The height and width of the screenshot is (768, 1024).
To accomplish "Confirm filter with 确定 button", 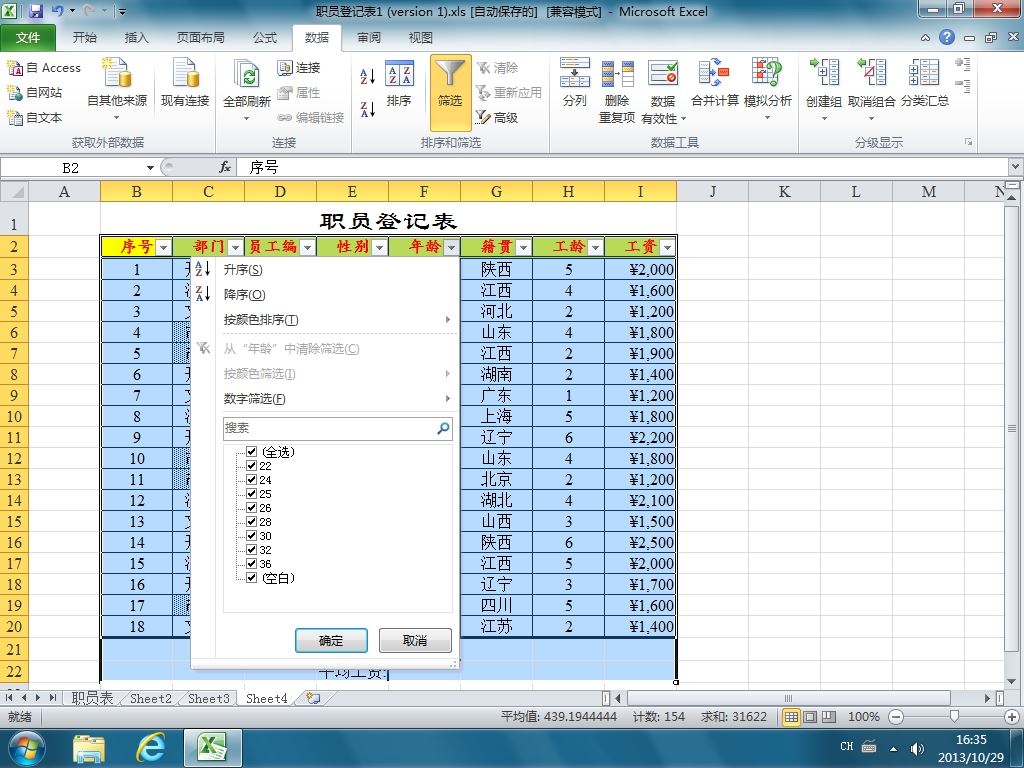I will [x=331, y=641].
